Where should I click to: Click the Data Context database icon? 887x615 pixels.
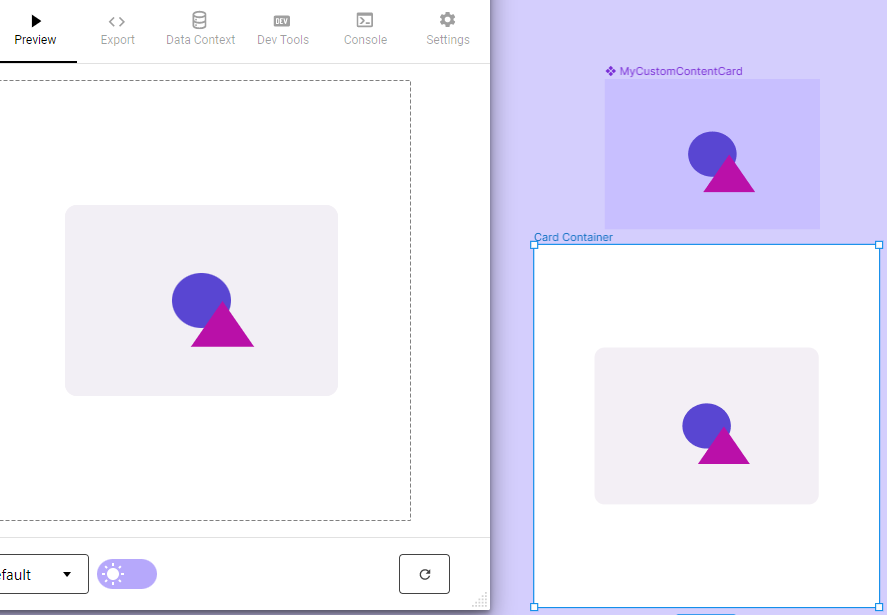[200, 20]
